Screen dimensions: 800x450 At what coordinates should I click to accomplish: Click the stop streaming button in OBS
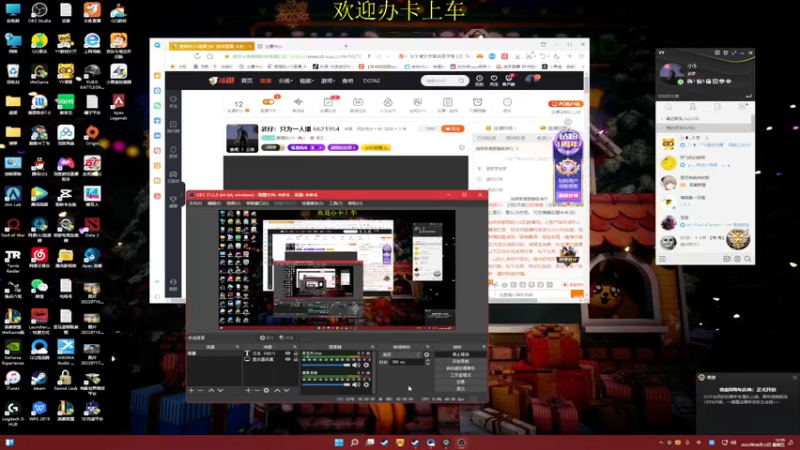(x=461, y=355)
